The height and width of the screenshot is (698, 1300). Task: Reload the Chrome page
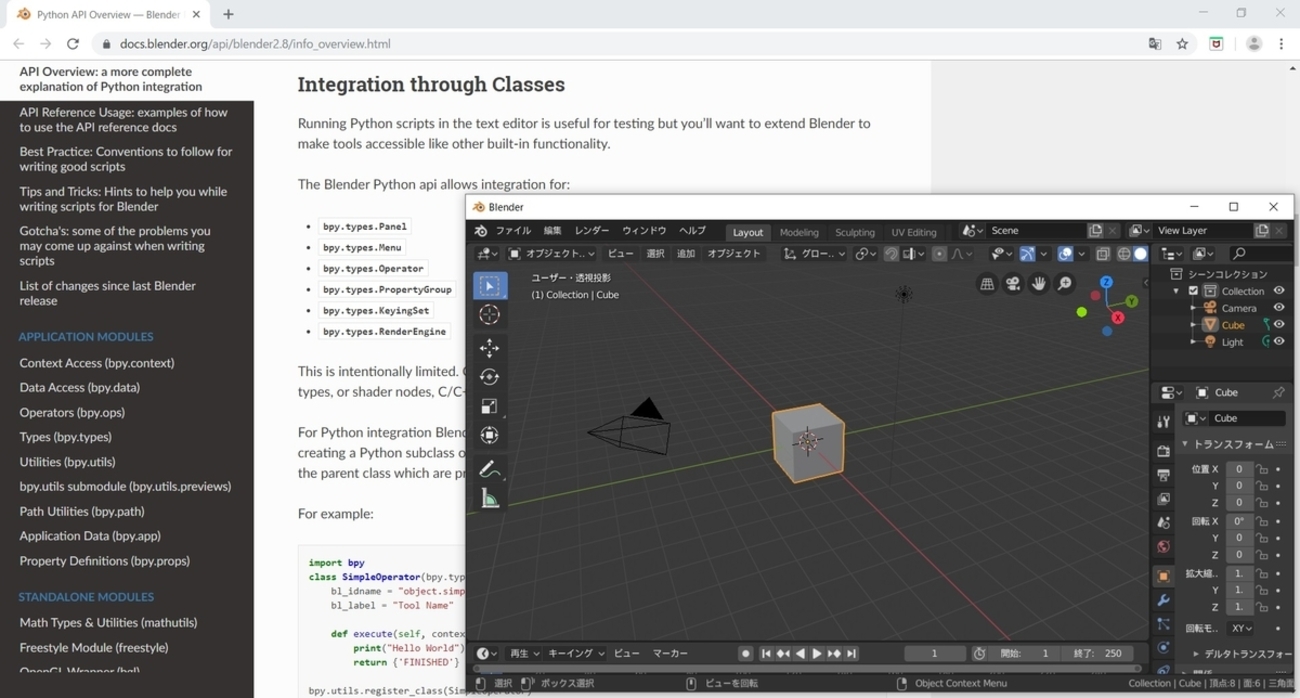point(72,44)
